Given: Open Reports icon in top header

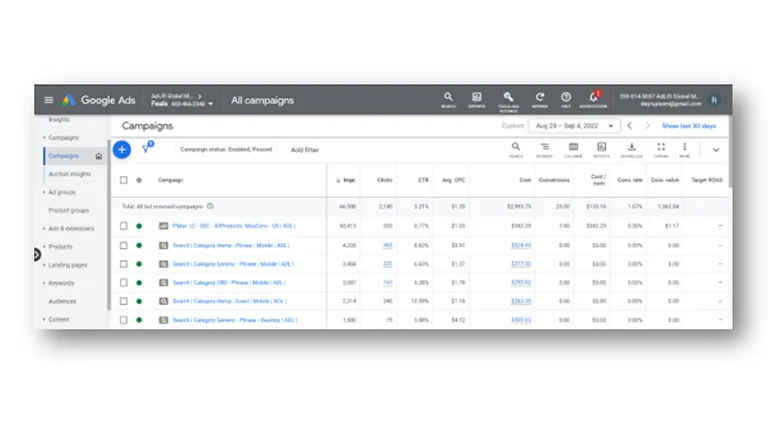Looking at the screenshot, I should (x=477, y=99).
